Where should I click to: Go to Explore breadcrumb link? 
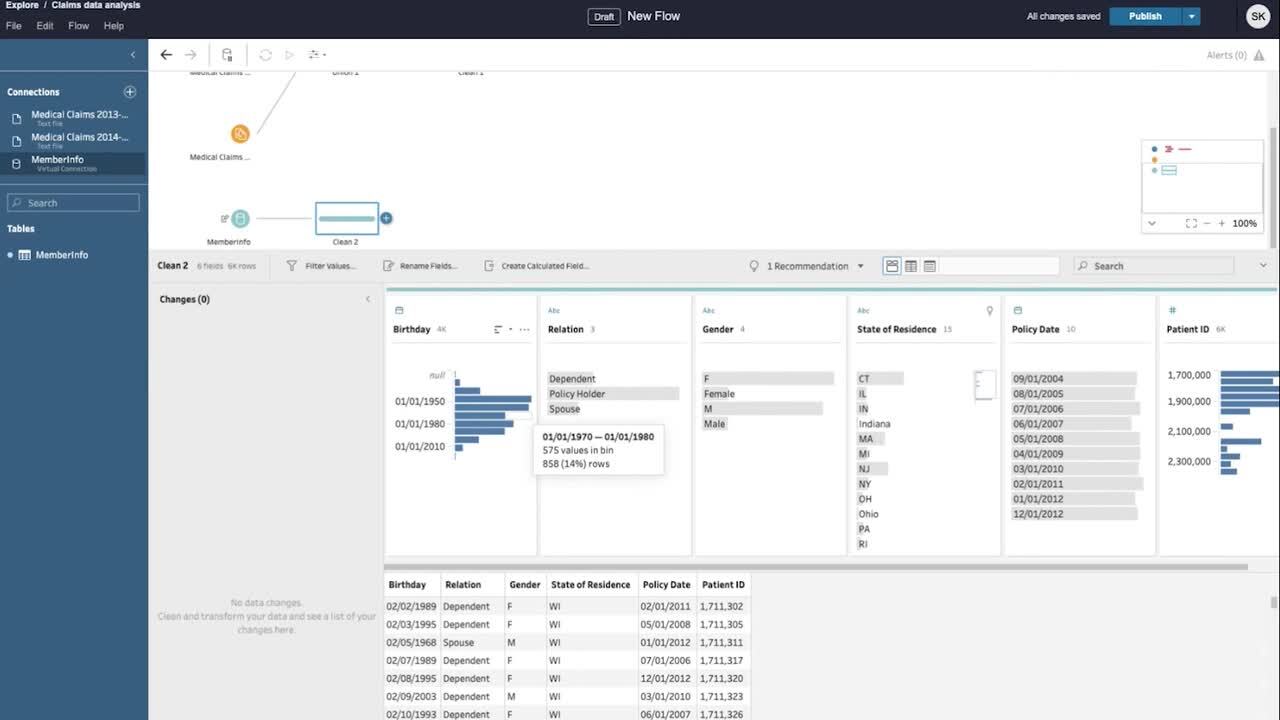click(x=22, y=5)
